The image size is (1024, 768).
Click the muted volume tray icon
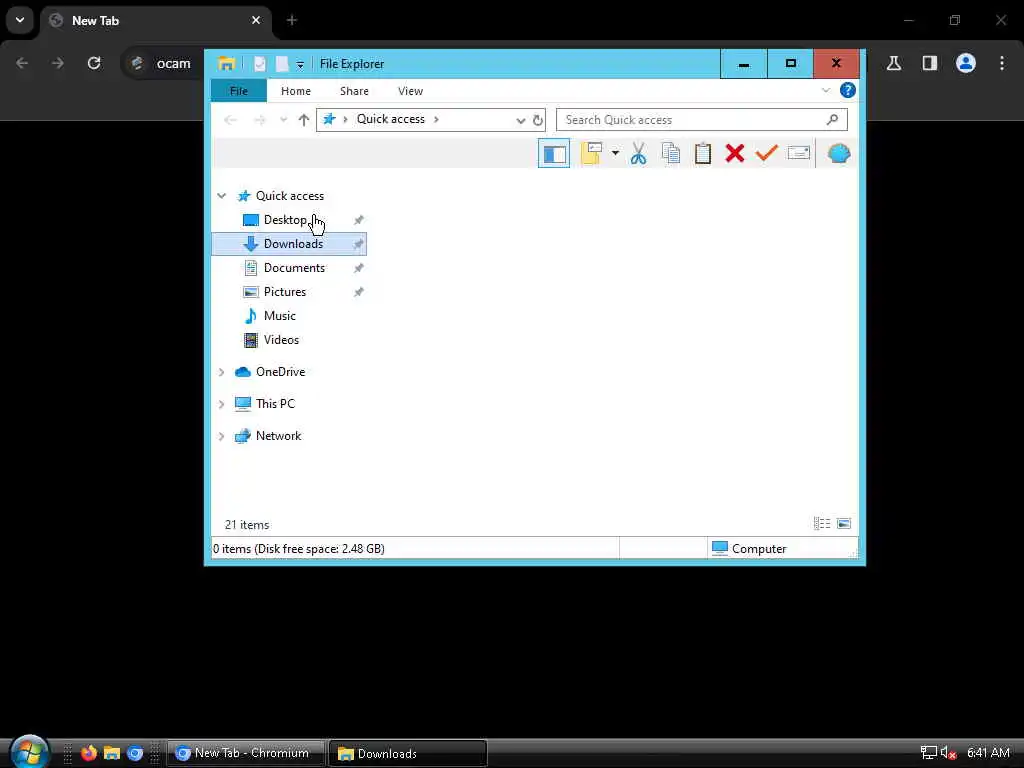tap(949, 753)
